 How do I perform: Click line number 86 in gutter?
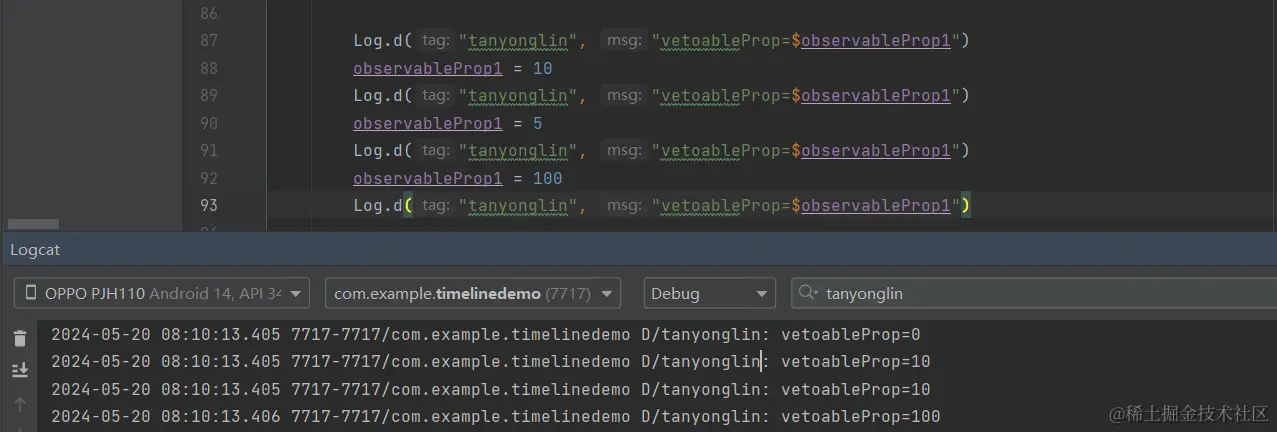208,14
